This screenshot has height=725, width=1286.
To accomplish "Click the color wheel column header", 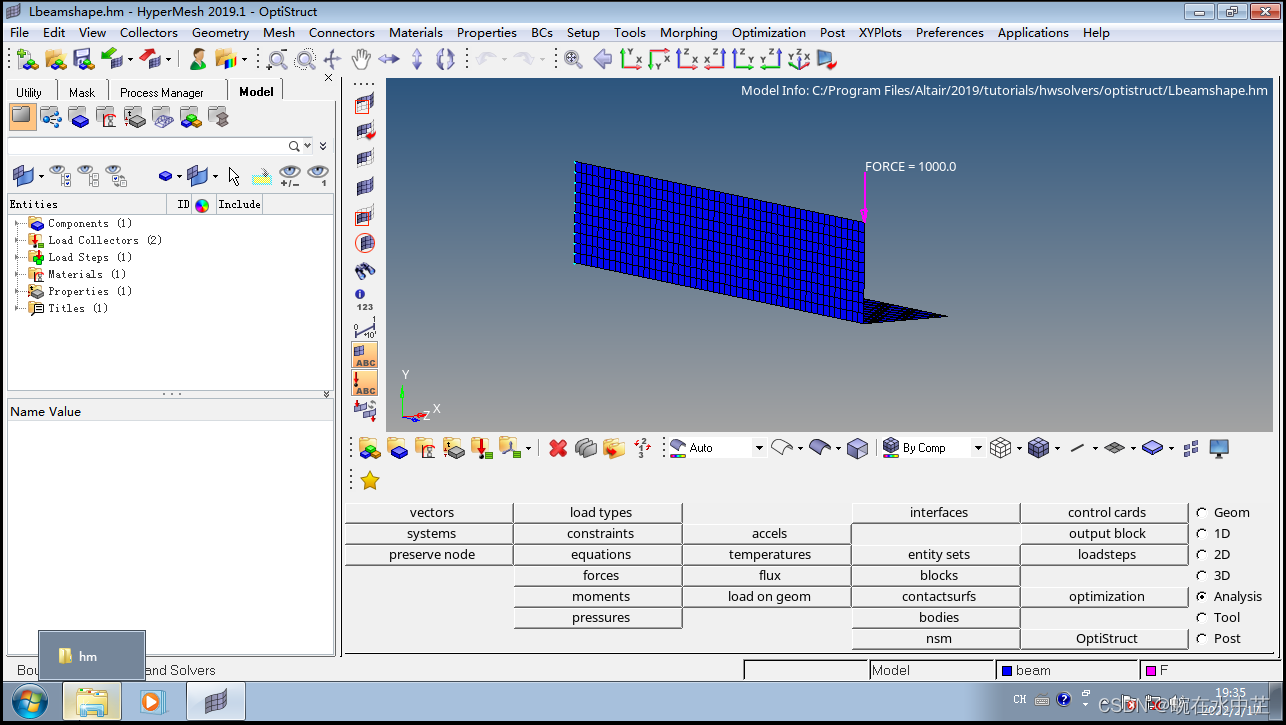I will [202, 205].
